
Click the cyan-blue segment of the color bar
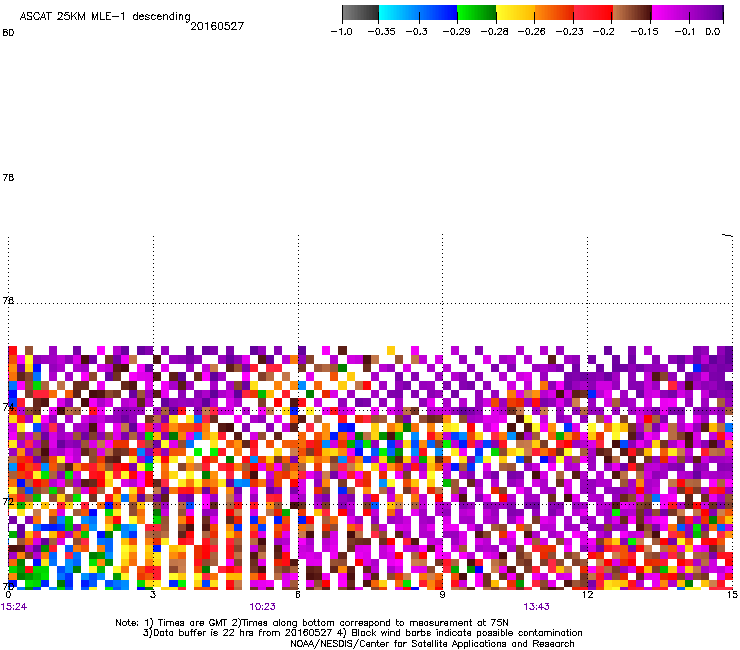[x=418, y=13]
